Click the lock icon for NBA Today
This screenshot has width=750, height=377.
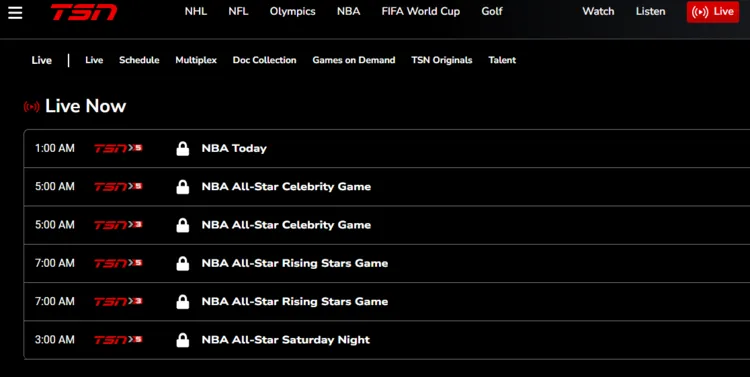click(183, 149)
